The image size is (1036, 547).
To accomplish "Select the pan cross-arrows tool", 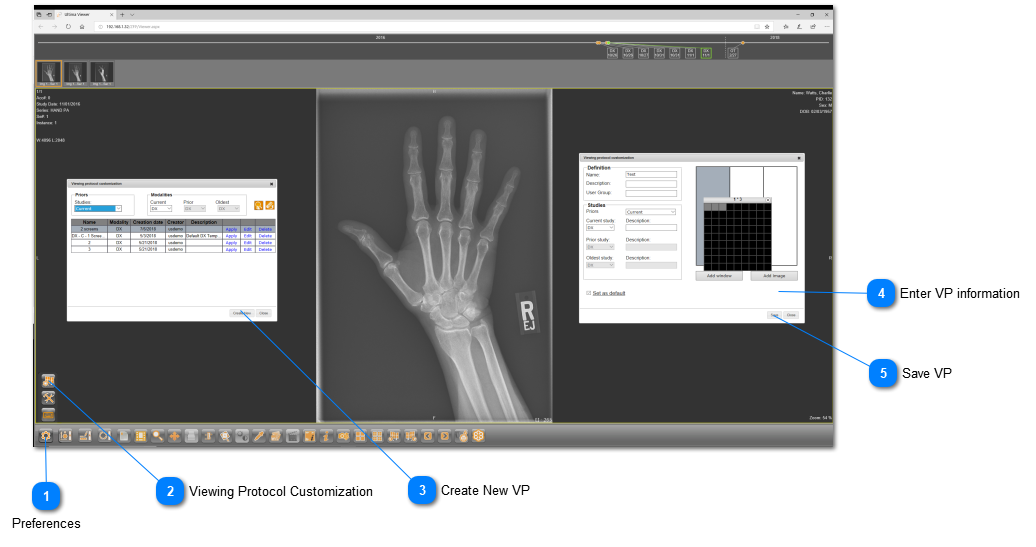I will 174,436.
